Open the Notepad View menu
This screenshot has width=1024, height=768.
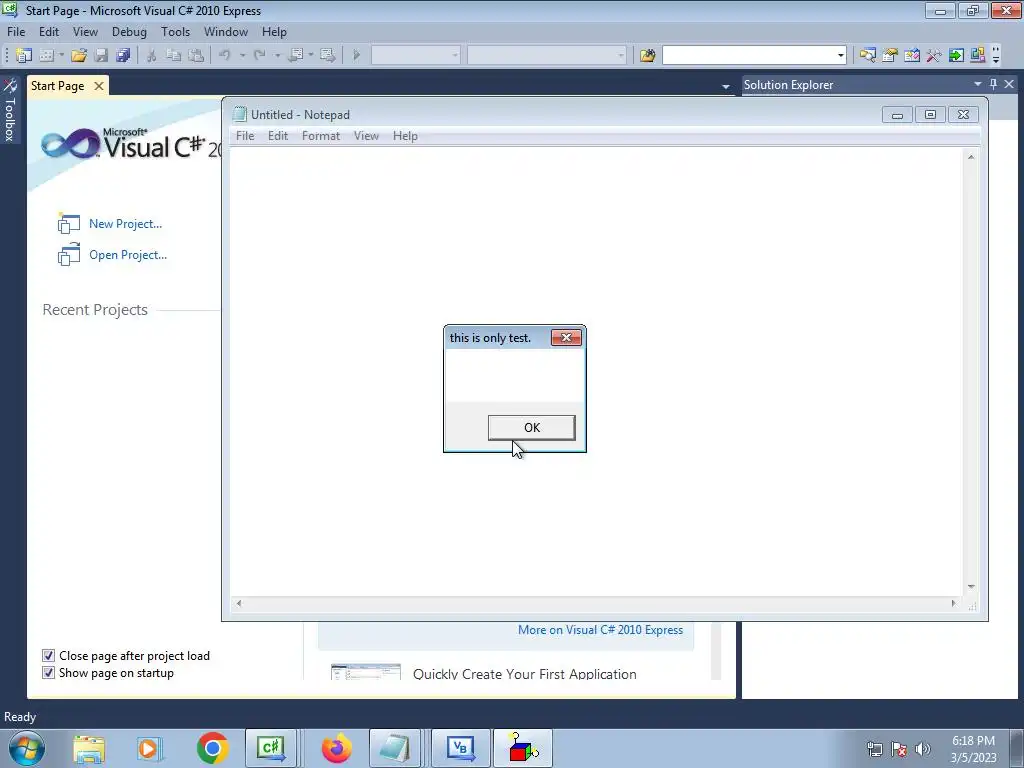pos(366,136)
